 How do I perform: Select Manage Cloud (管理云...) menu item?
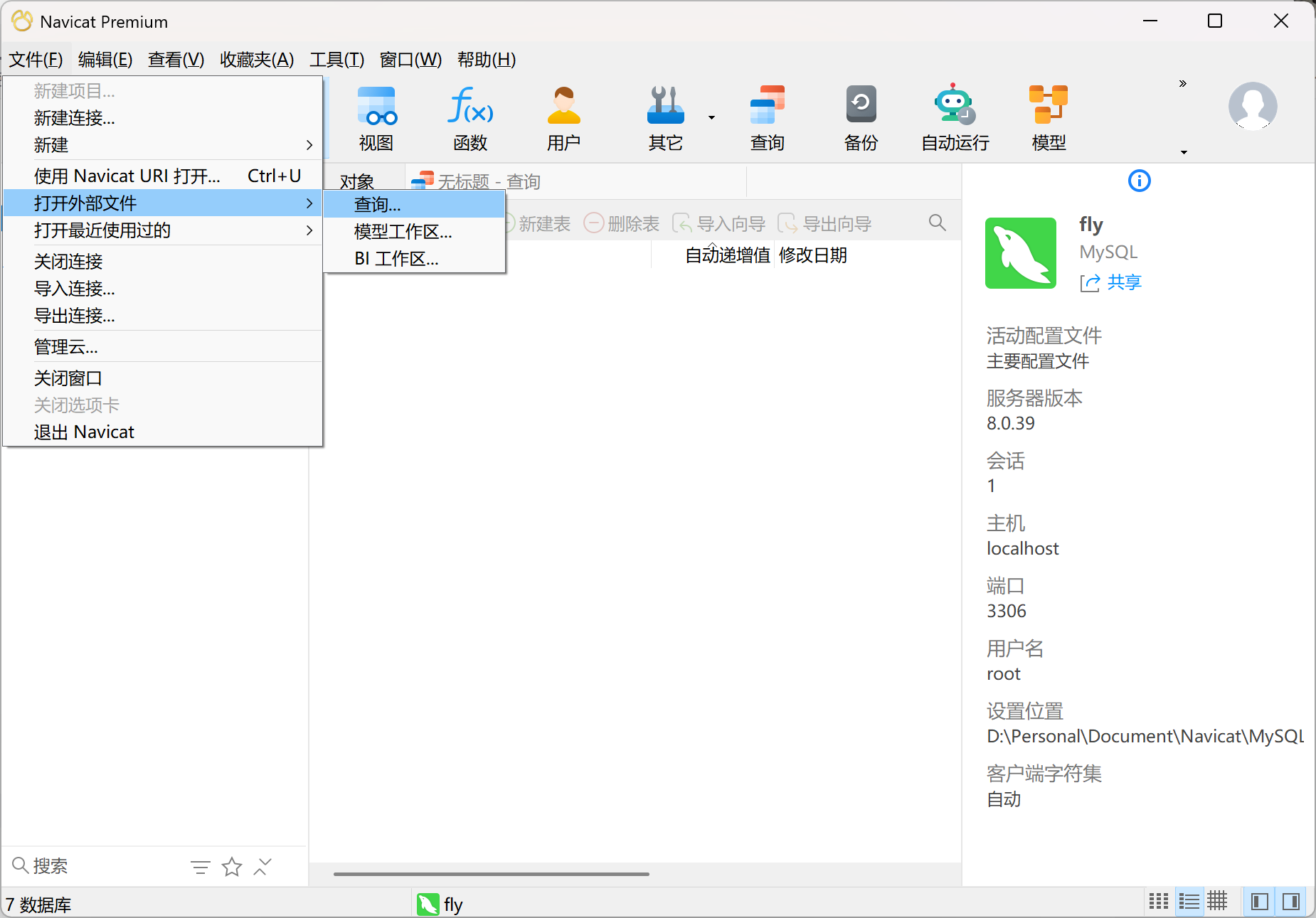(x=163, y=347)
